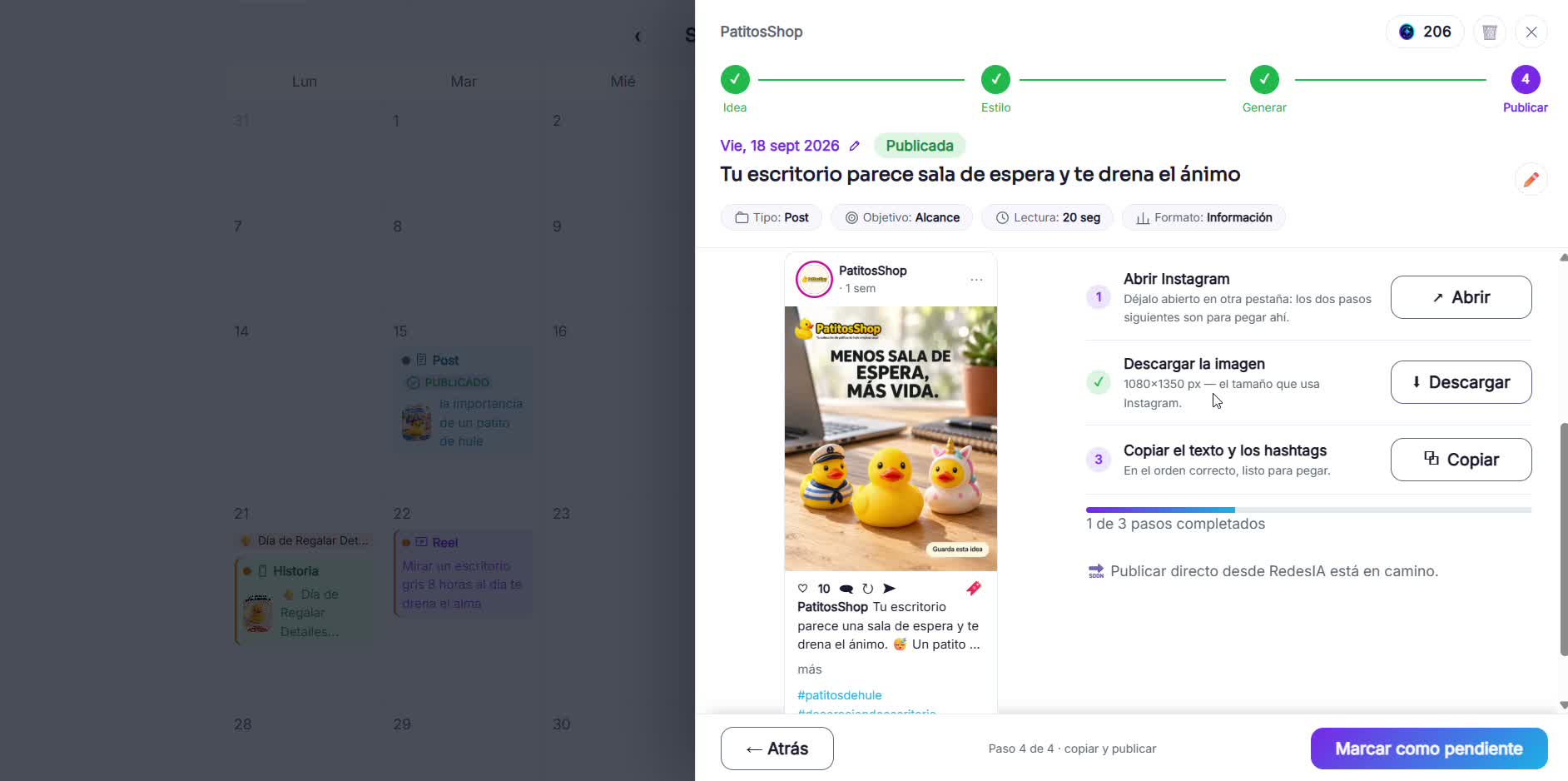Open the three-dot menu on post preview
1568x781 pixels.
976,280
